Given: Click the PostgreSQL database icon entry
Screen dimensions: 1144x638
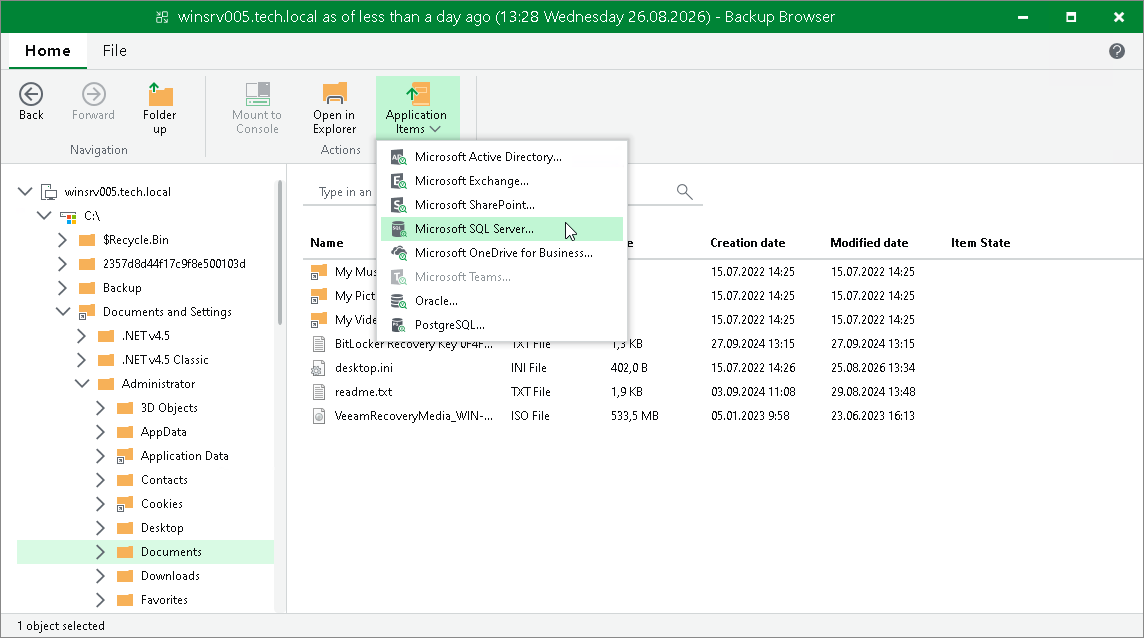Looking at the screenshot, I should point(398,326).
